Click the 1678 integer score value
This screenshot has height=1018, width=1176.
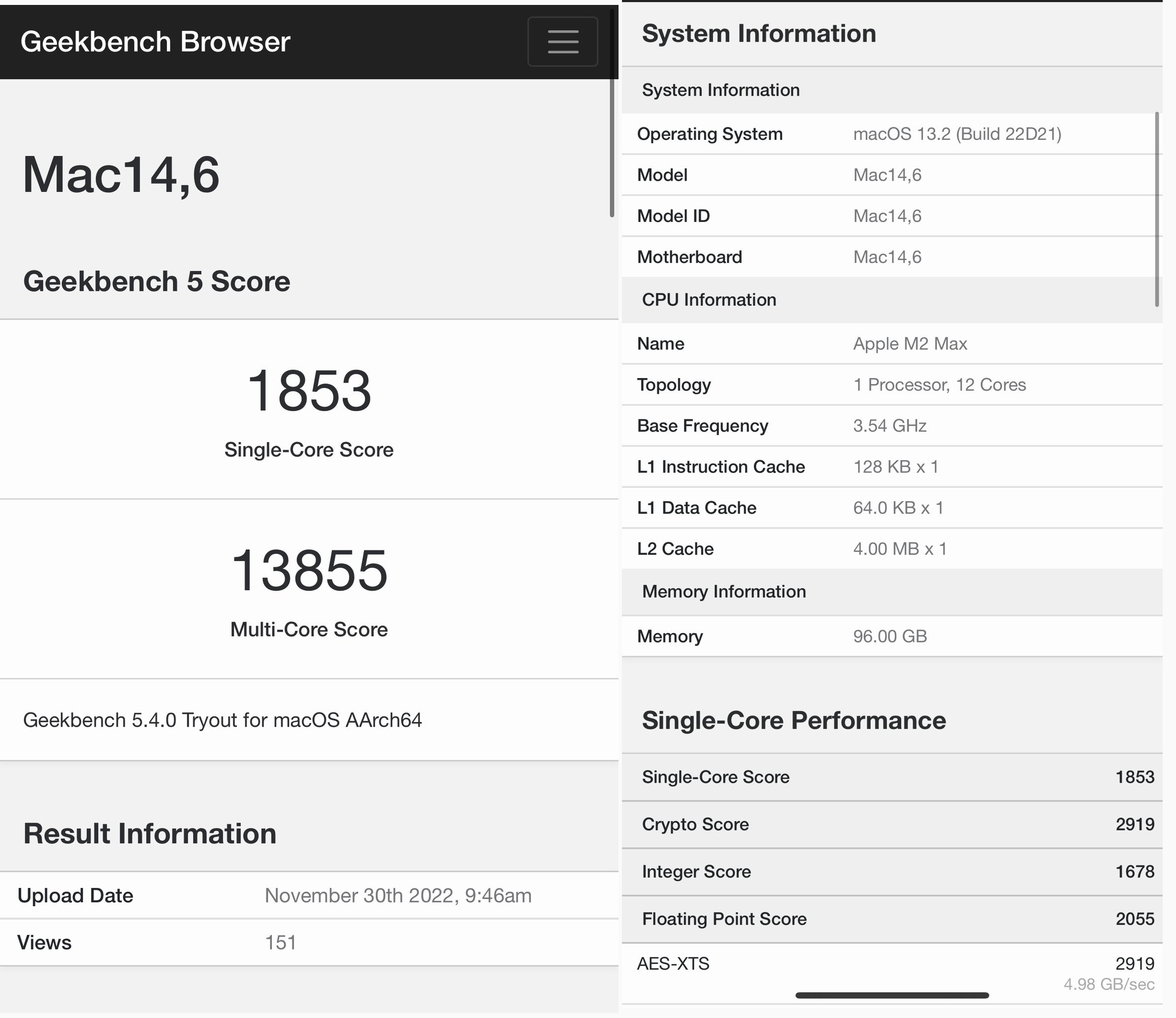pyautogui.click(x=1135, y=871)
